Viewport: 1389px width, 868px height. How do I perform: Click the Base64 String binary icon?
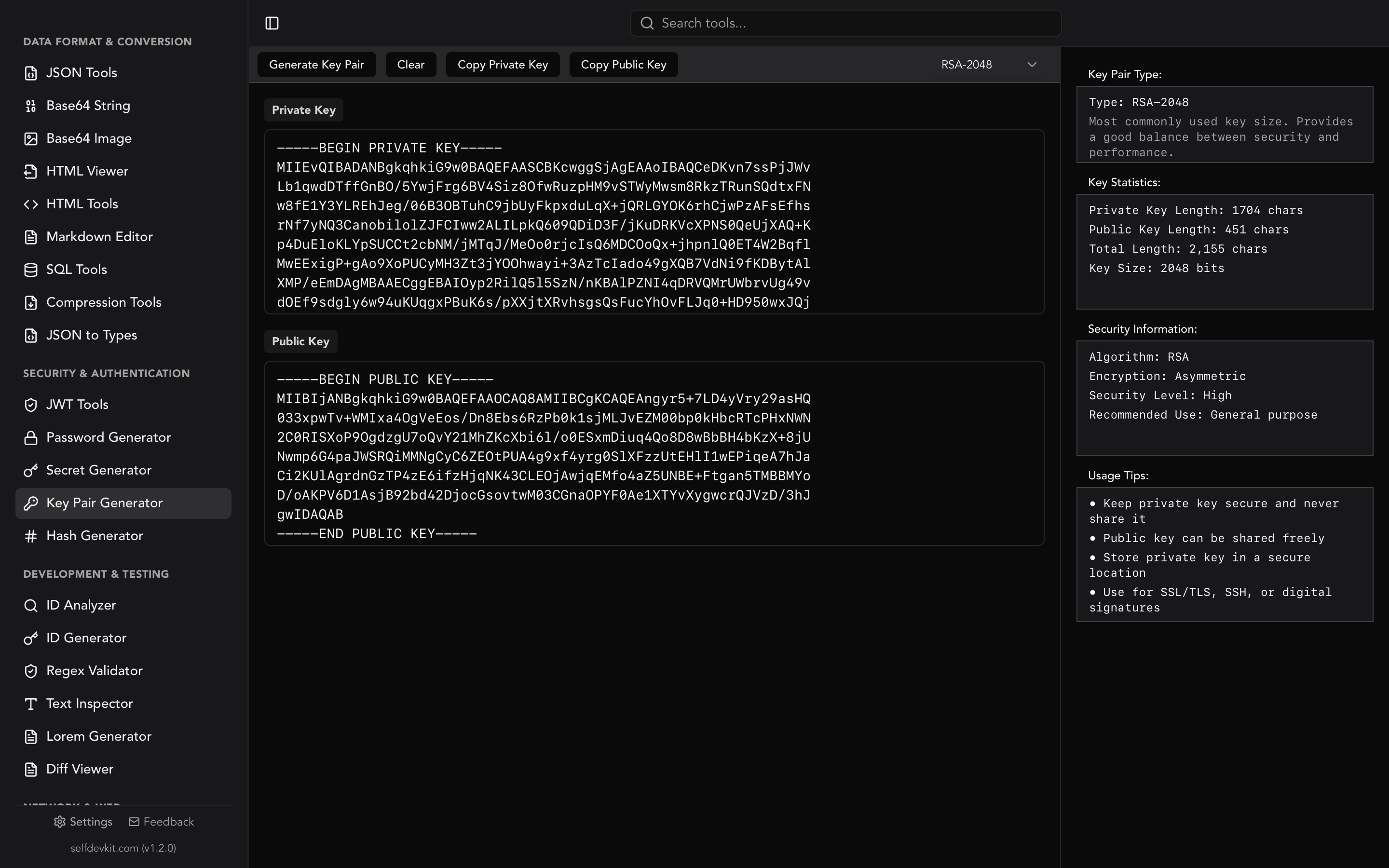(x=31, y=106)
